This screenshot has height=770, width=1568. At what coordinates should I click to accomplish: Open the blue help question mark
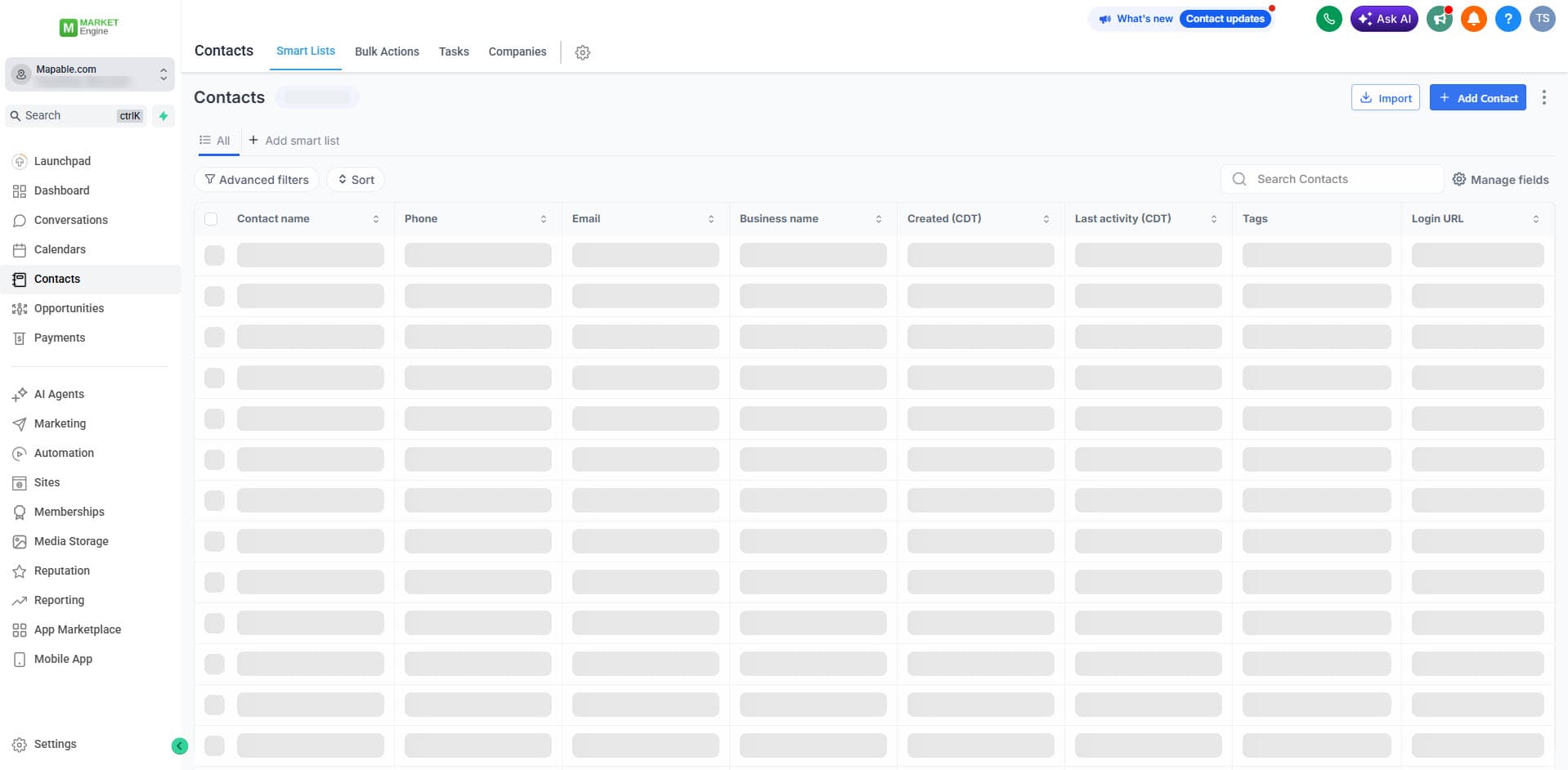click(x=1508, y=19)
